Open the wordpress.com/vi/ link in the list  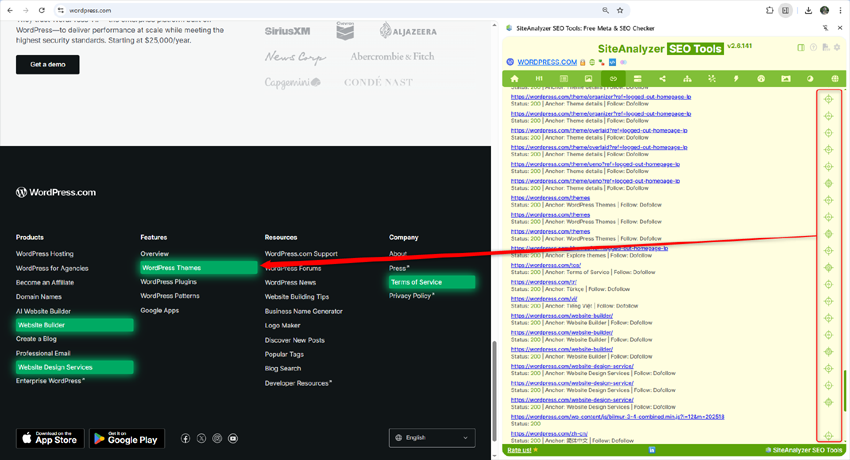point(544,299)
